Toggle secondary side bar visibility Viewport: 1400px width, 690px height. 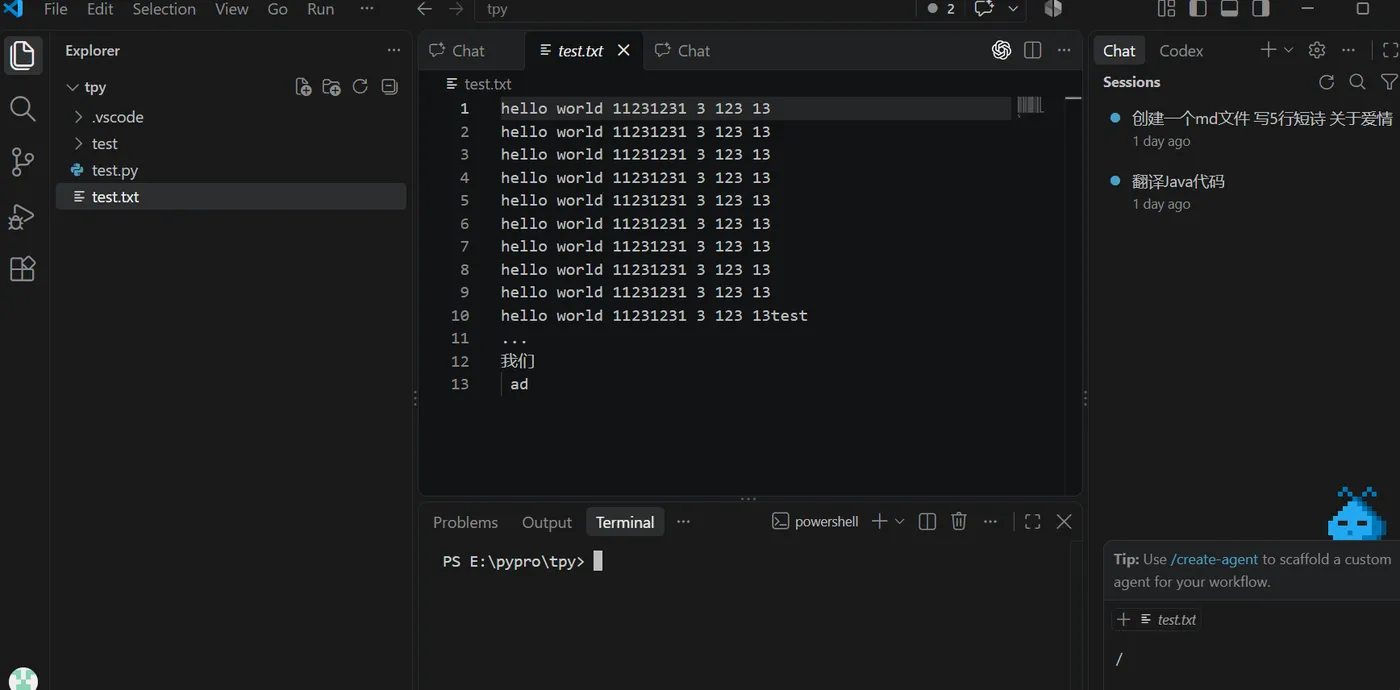pyautogui.click(x=1261, y=9)
